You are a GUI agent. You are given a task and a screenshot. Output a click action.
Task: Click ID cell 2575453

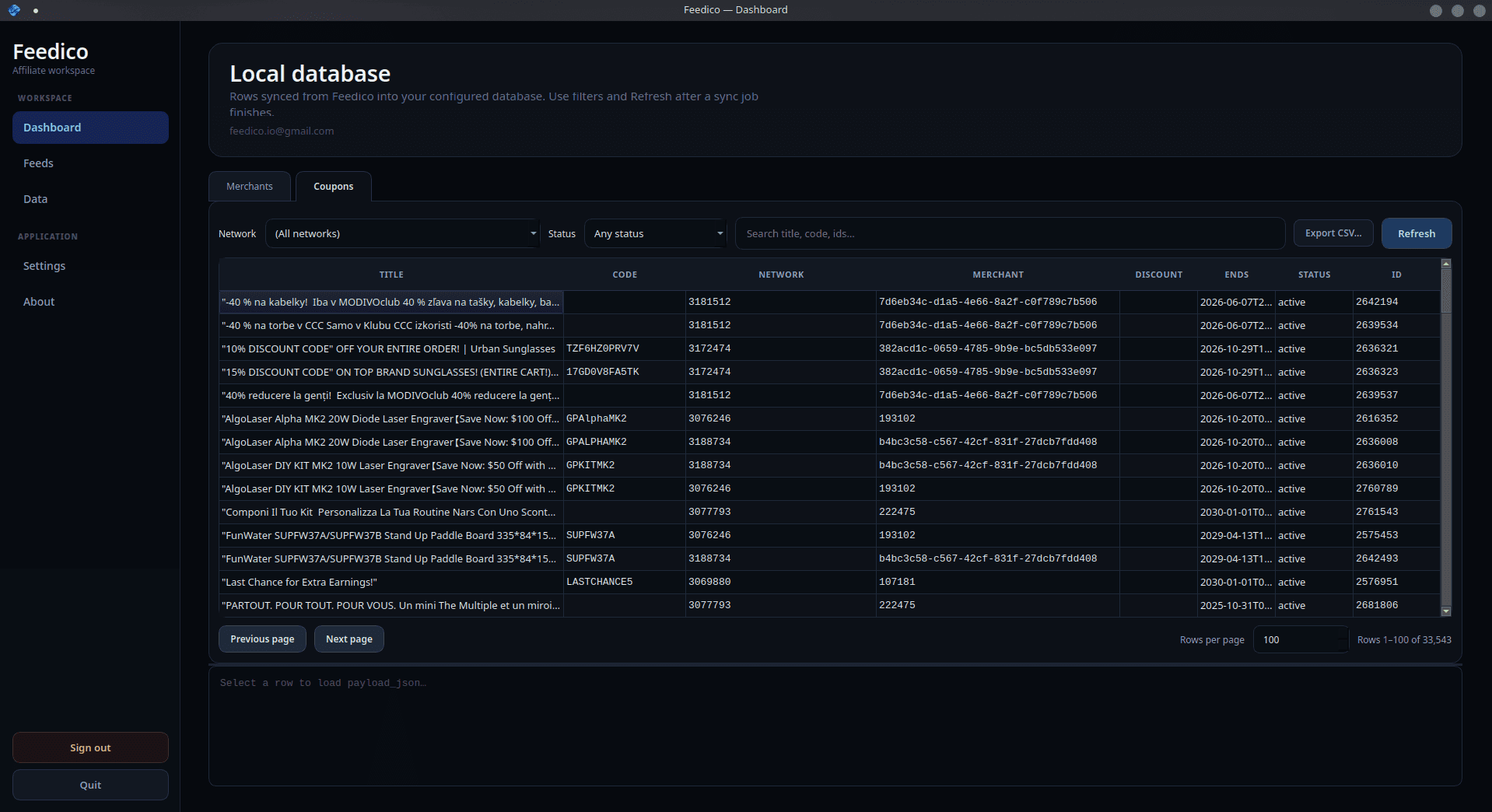point(1396,535)
